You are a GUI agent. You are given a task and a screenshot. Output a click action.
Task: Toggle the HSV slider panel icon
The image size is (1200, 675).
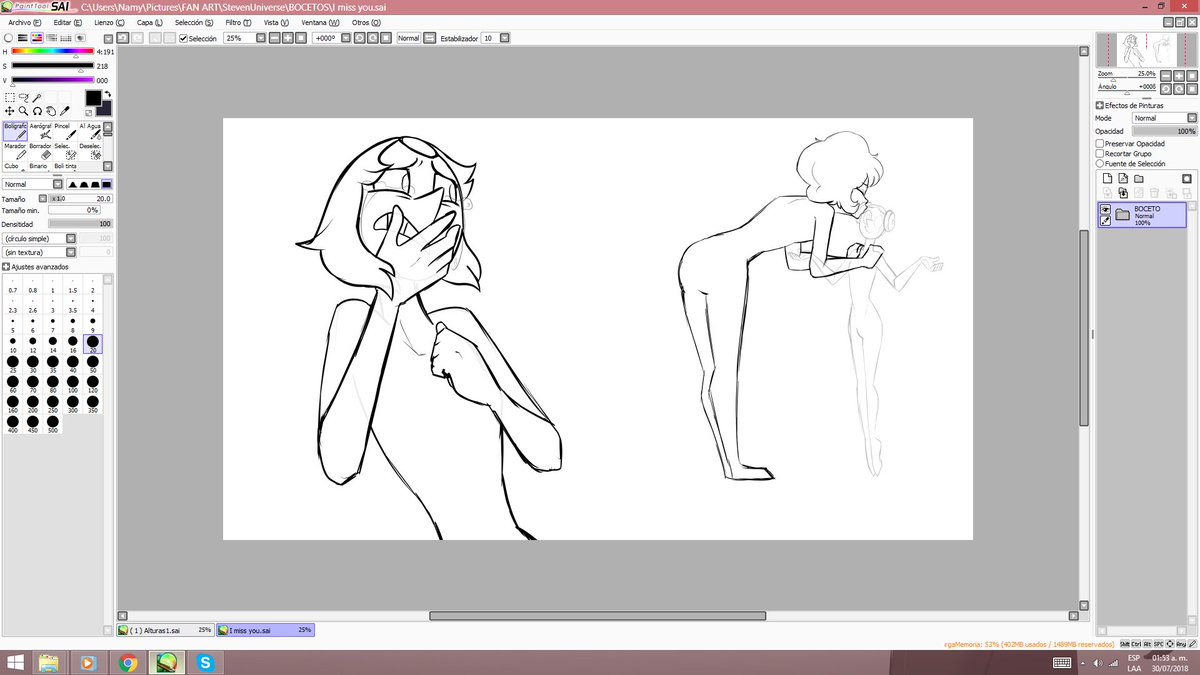(x=37, y=38)
